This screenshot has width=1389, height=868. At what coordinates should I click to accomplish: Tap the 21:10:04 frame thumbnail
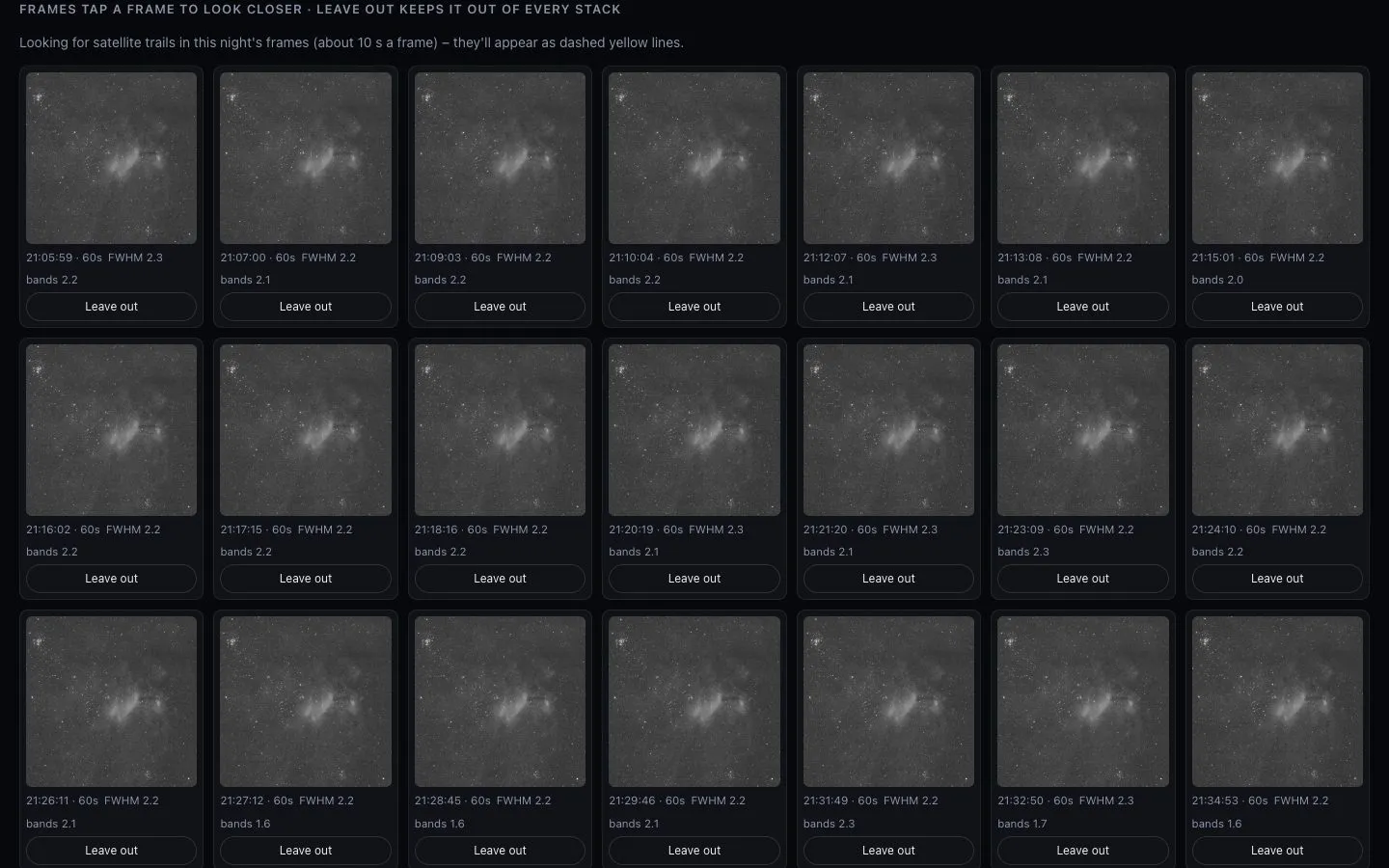[694, 158]
